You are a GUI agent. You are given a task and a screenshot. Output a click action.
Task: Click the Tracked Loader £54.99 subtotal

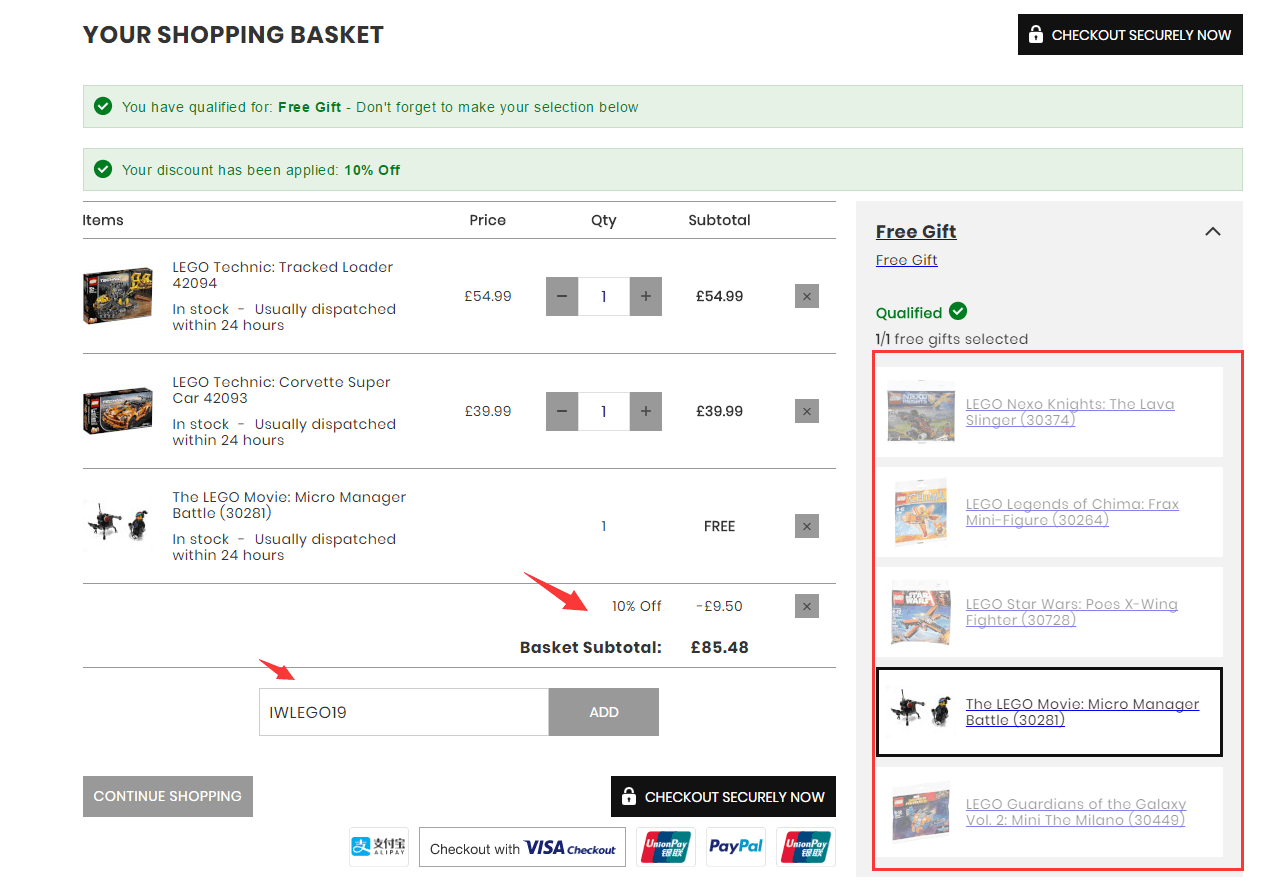pos(720,296)
